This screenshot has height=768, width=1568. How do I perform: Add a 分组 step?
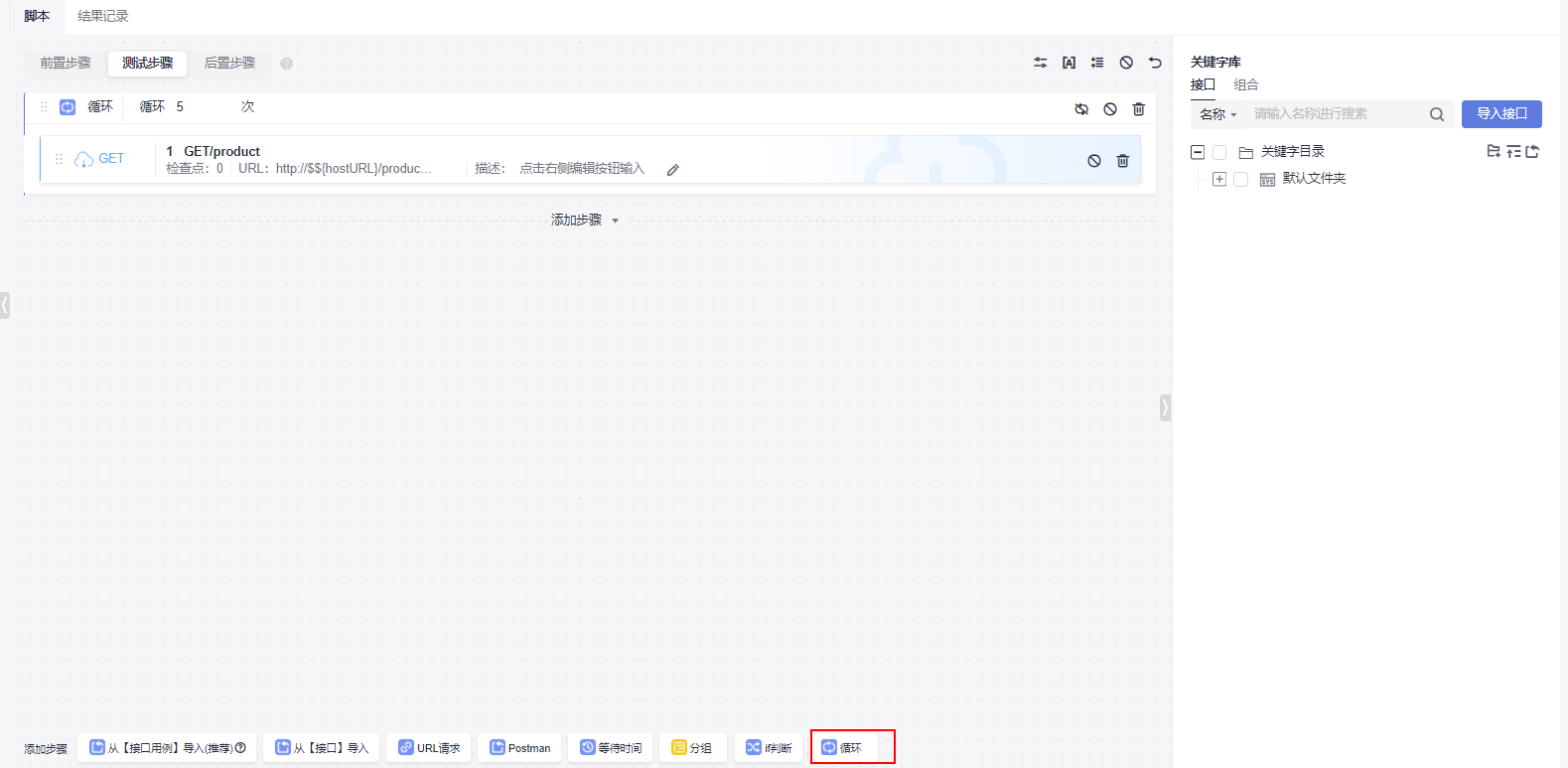click(x=693, y=747)
